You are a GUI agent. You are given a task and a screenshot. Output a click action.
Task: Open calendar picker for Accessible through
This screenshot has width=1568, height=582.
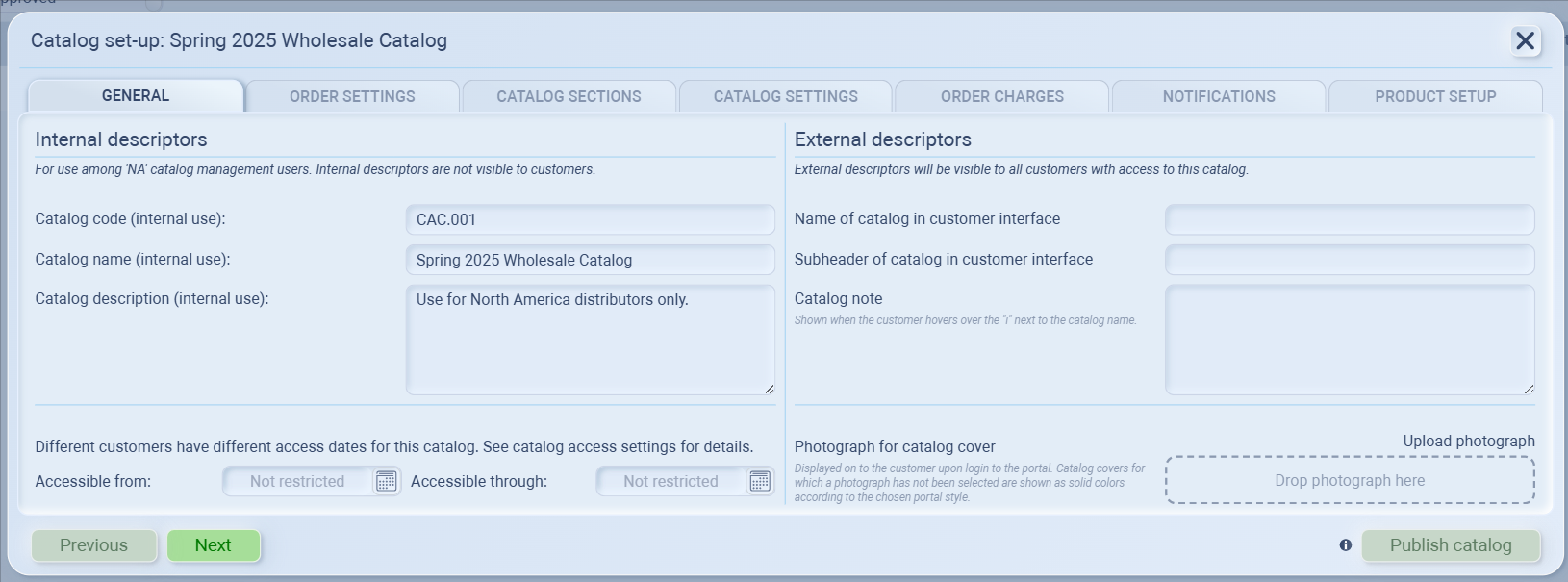pyautogui.click(x=759, y=481)
